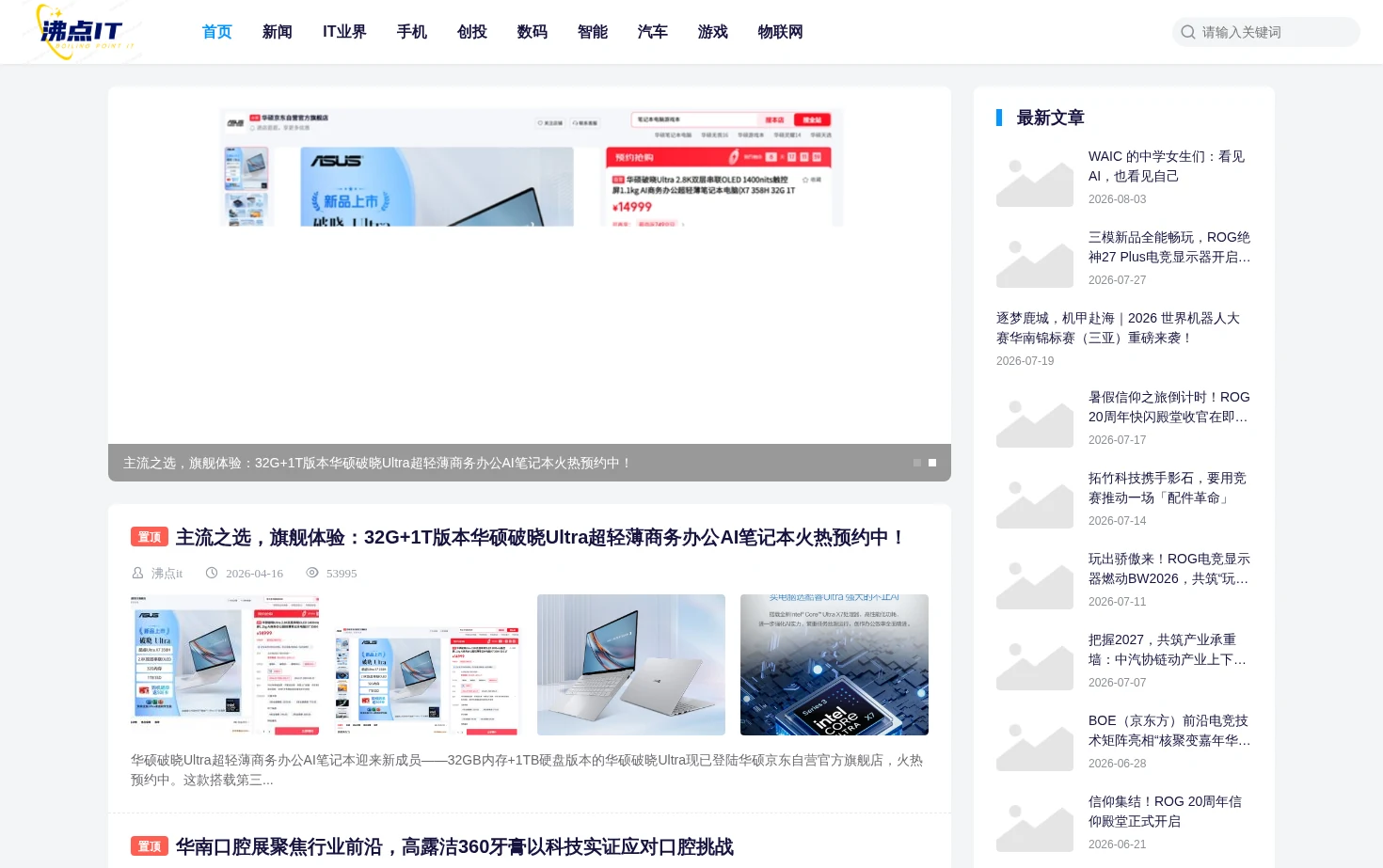Click the 置顶 badge on 华硕破晓Ultra article
This screenshot has height=868, width=1383.
150,537
